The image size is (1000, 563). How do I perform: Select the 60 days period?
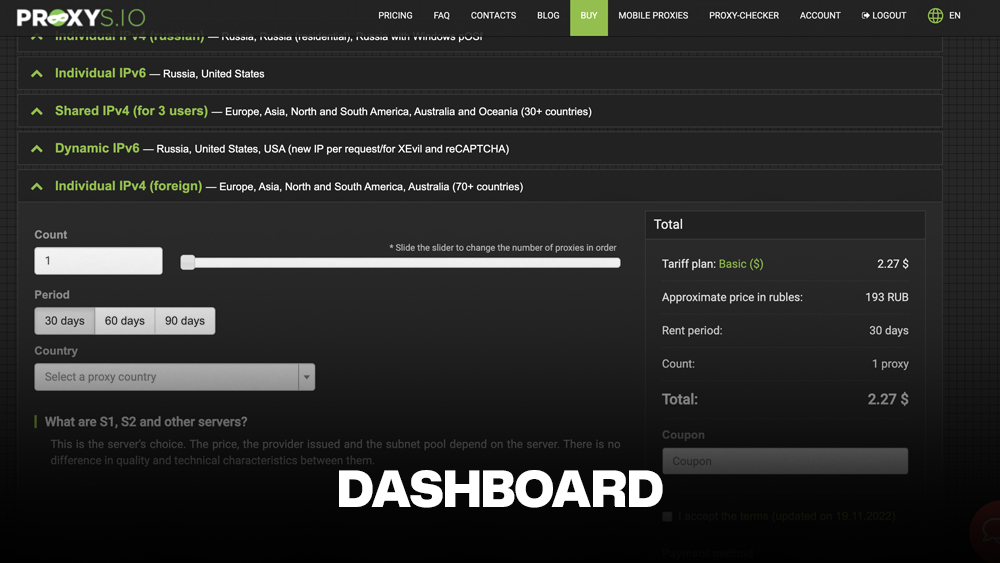point(125,321)
